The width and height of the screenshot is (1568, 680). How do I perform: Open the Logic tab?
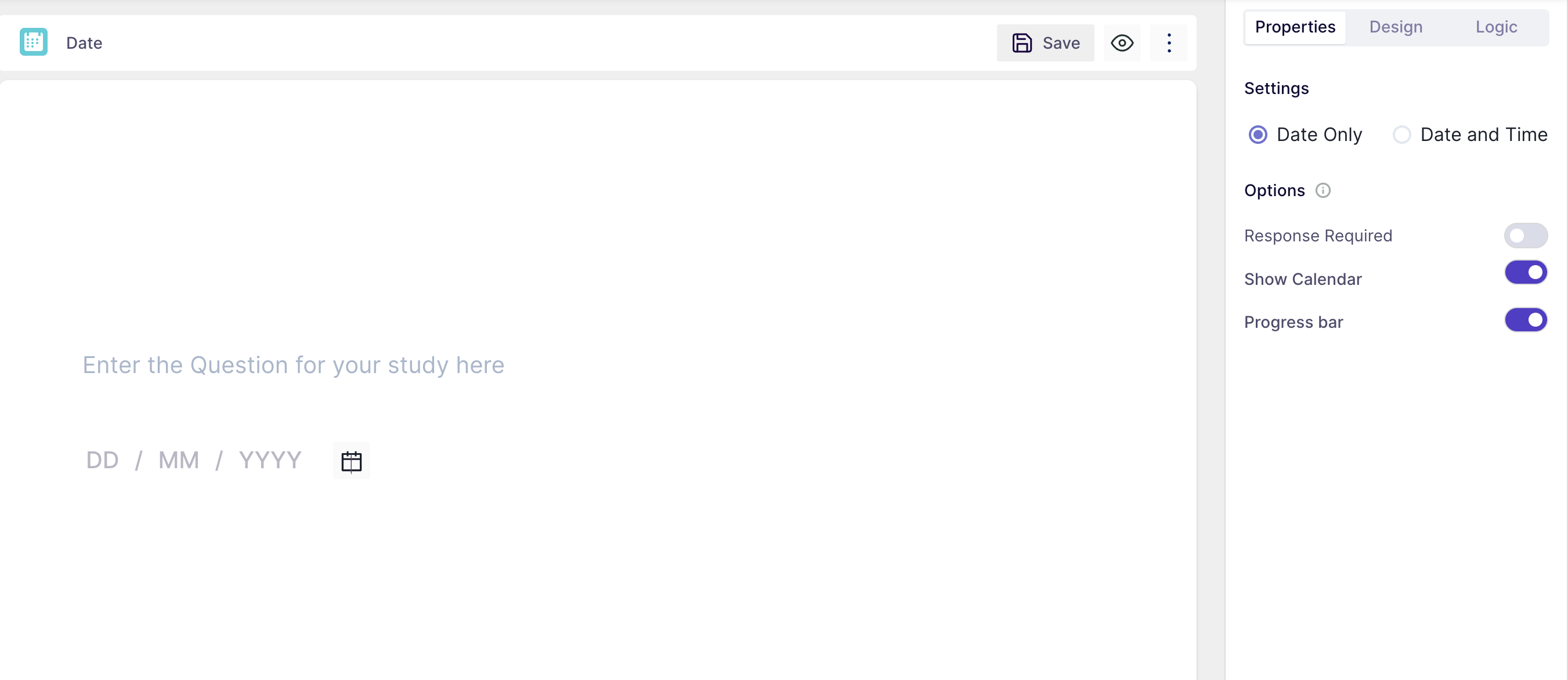(1496, 27)
